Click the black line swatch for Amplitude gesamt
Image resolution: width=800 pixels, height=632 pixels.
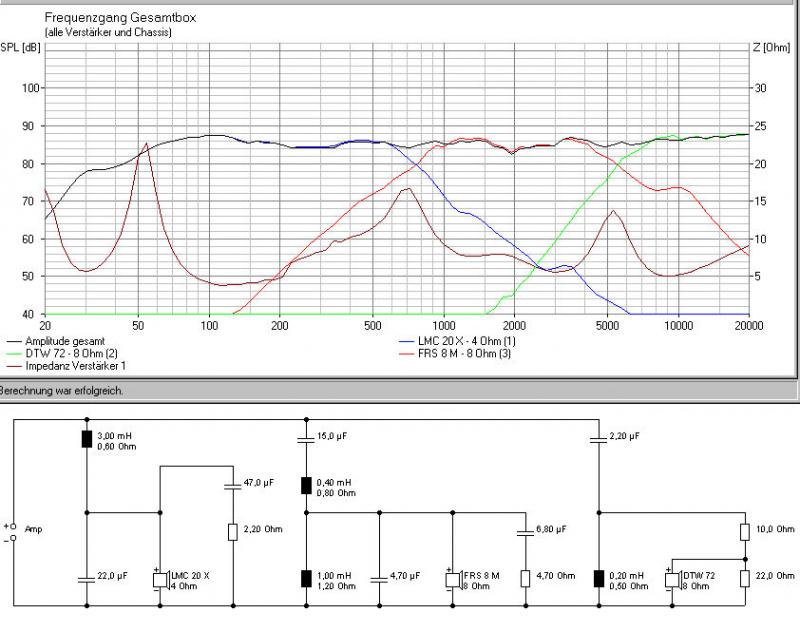(14, 341)
